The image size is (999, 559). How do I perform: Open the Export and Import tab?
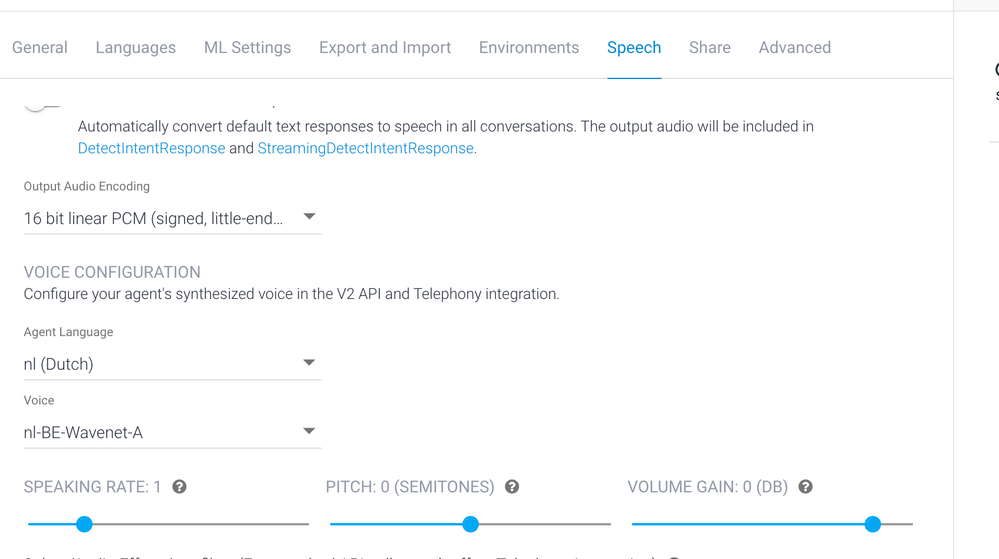tap(385, 48)
